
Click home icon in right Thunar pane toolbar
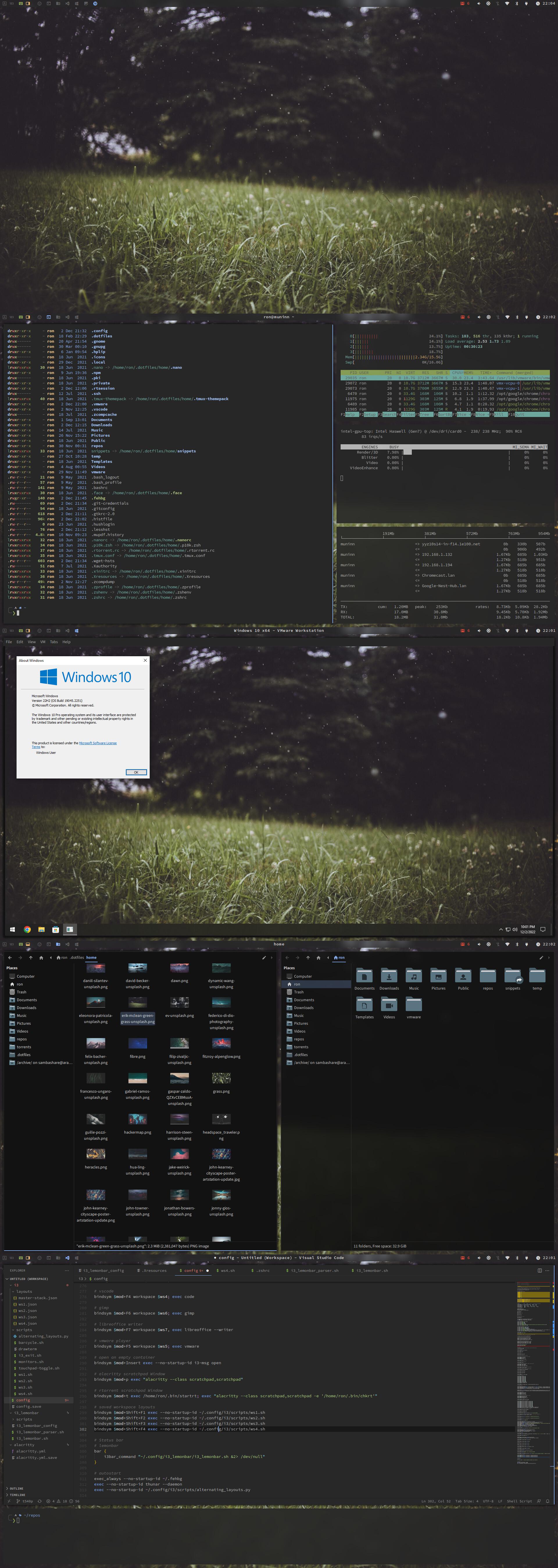318,957
